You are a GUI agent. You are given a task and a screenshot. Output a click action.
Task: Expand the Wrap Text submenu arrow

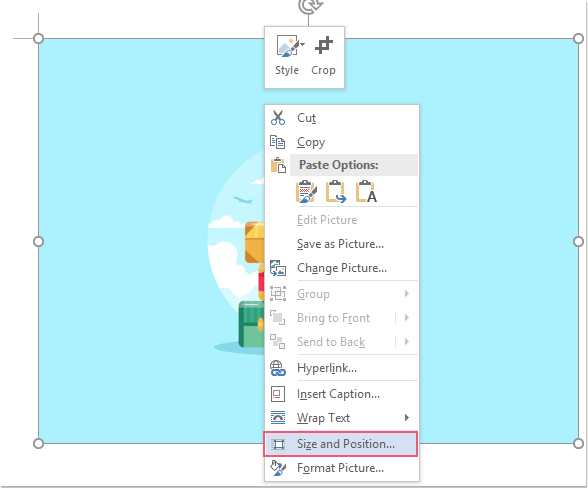(407, 417)
